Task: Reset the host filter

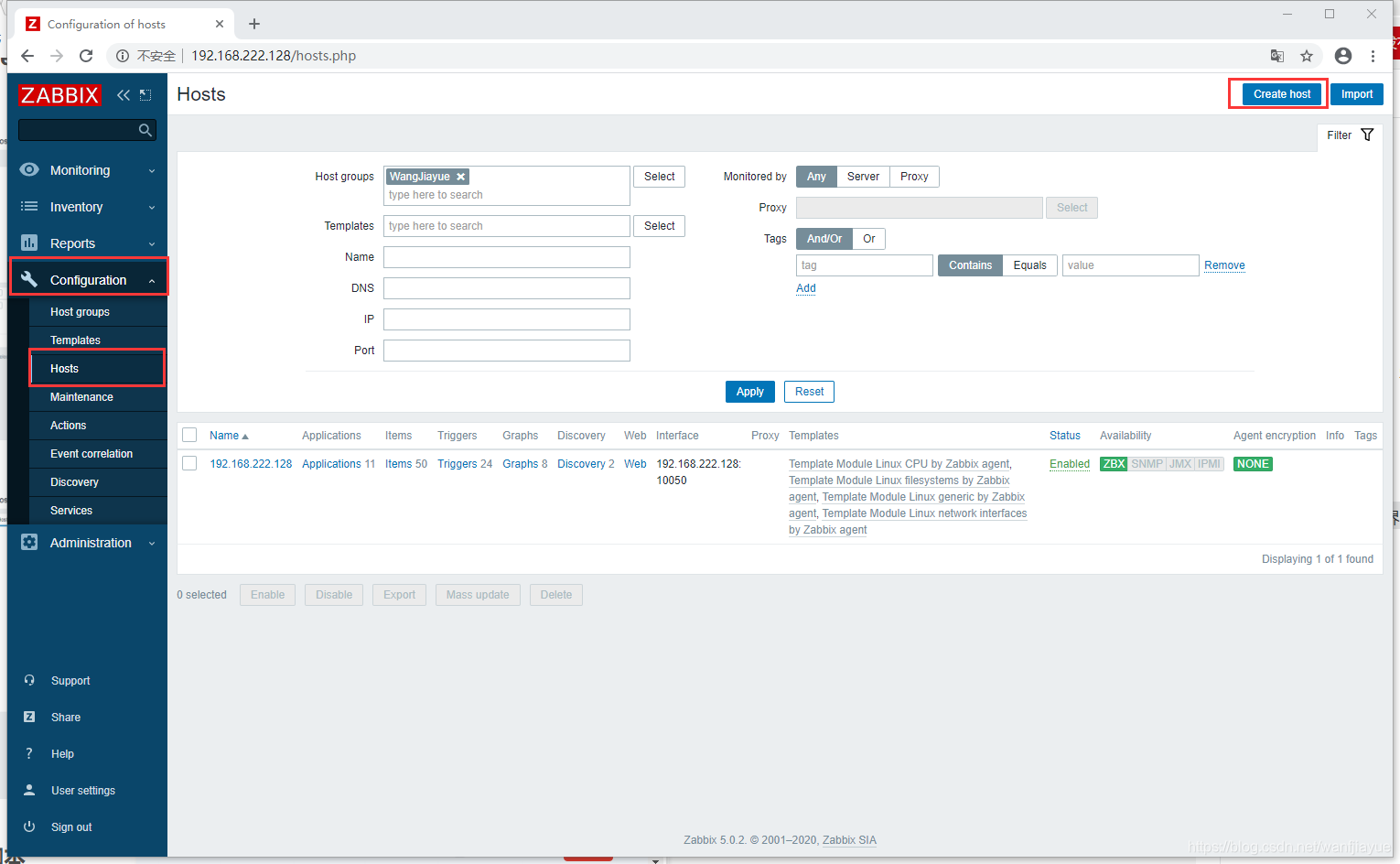Action: [809, 392]
